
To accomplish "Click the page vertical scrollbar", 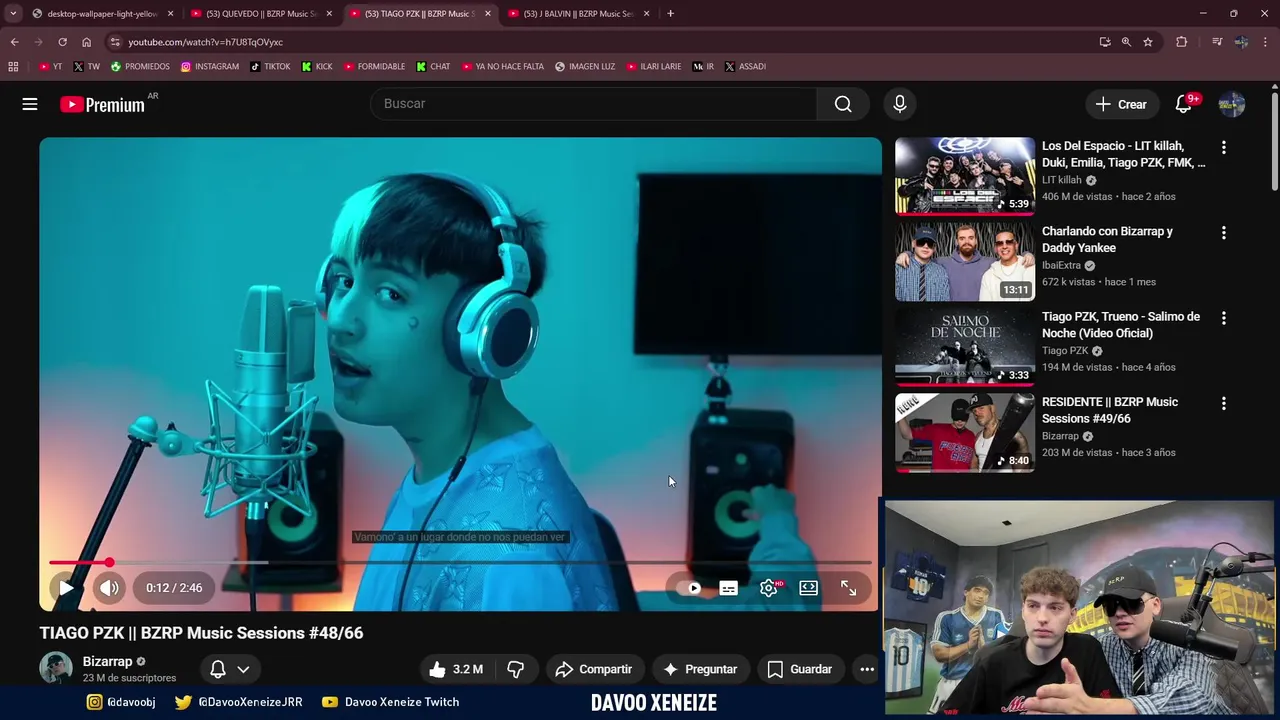I will tap(1275, 140).
